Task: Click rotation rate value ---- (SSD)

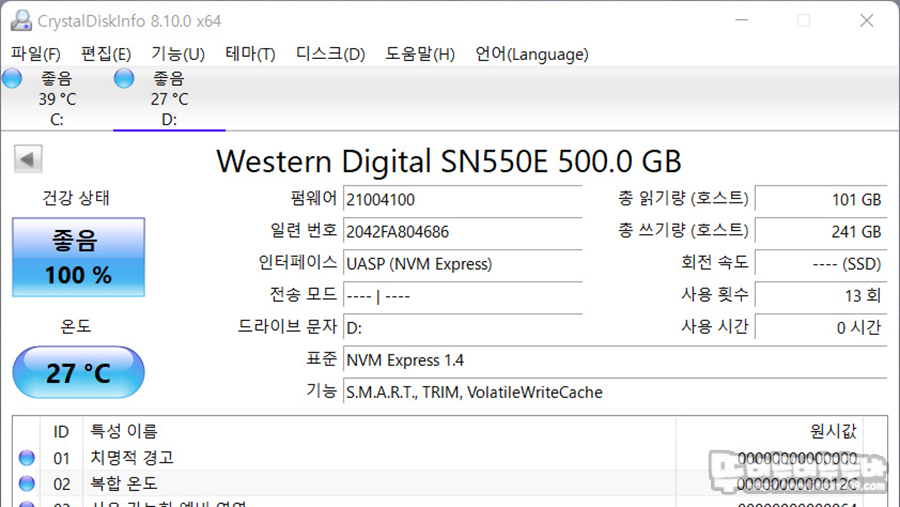Action: point(821,264)
